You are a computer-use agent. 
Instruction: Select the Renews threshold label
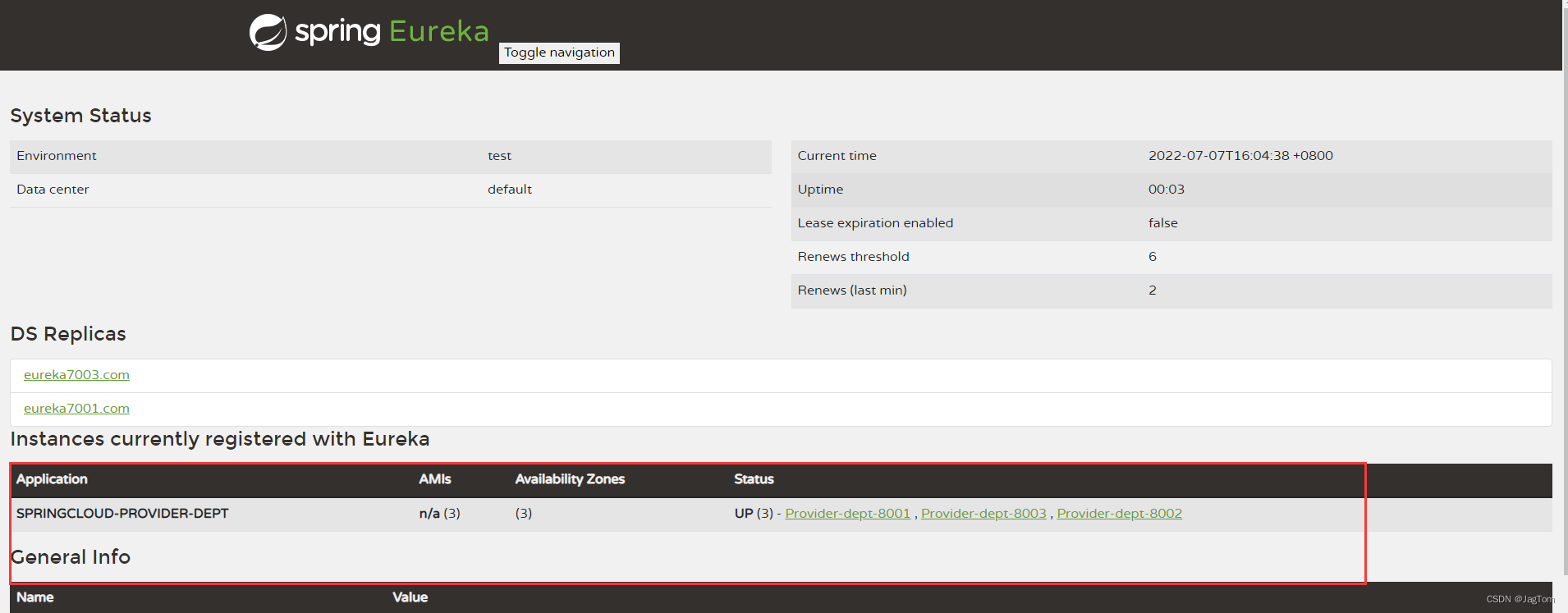pyautogui.click(x=853, y=257)
